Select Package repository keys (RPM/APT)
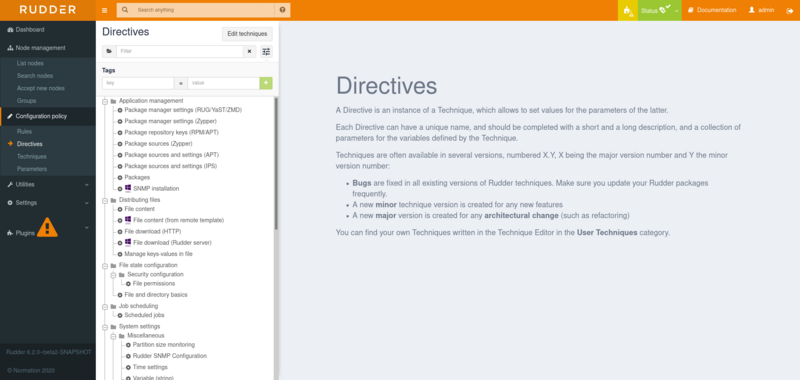This screenshot has width=800, height=380. [x=171, y=133]
